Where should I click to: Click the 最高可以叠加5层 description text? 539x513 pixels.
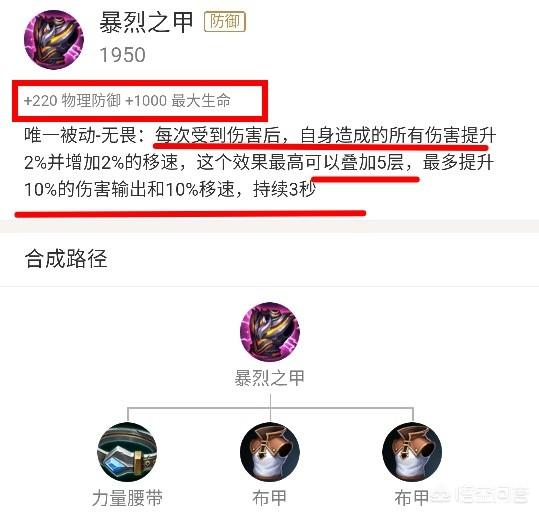pyautogui.click(x=336, y=162)
